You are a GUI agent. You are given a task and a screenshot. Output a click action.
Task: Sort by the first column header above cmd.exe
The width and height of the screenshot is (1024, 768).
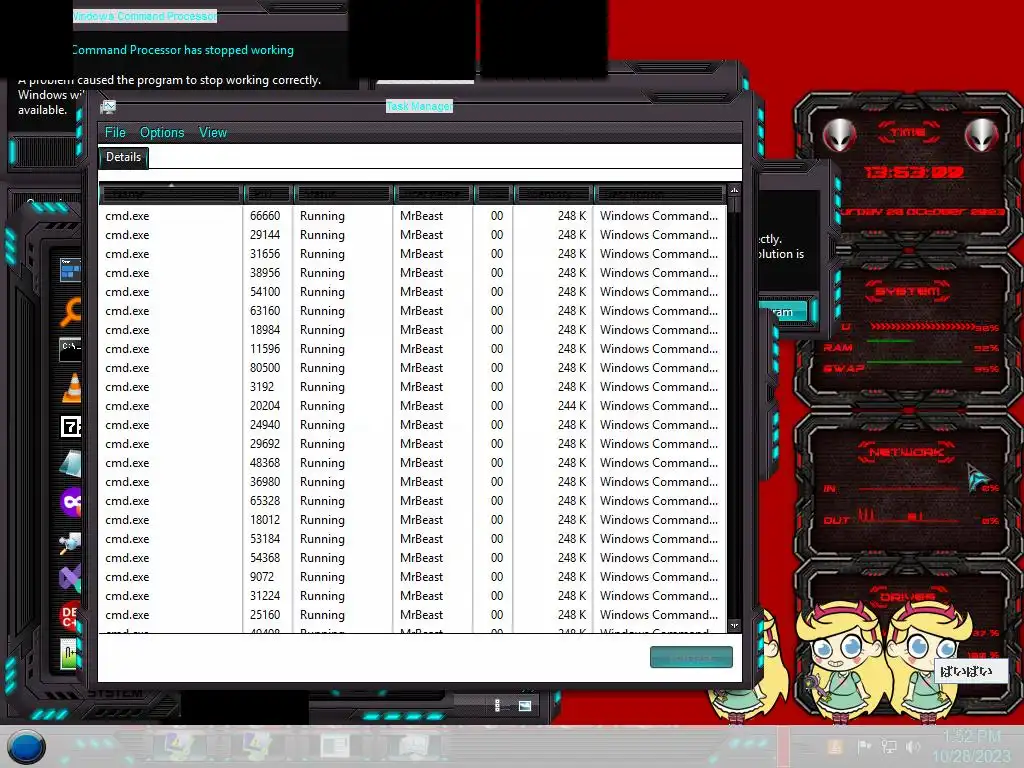170,194
